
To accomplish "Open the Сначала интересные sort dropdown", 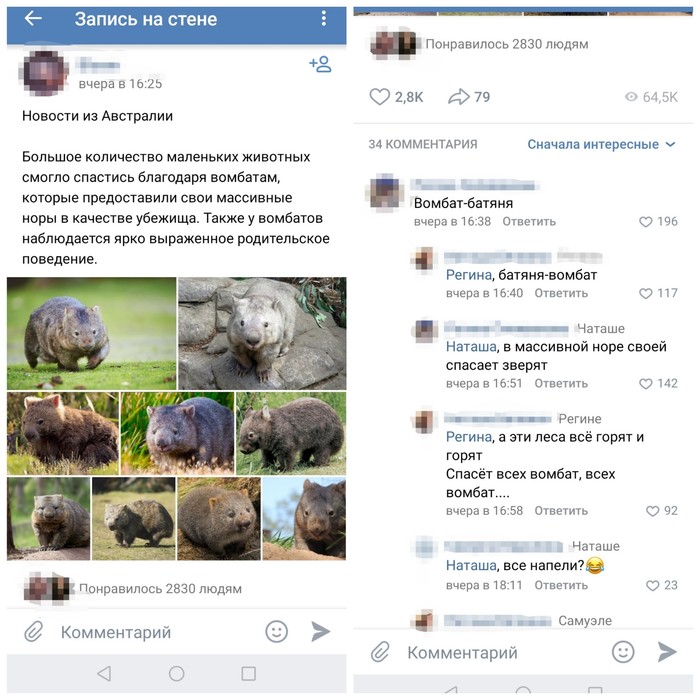I will click(x=601, y=144).
